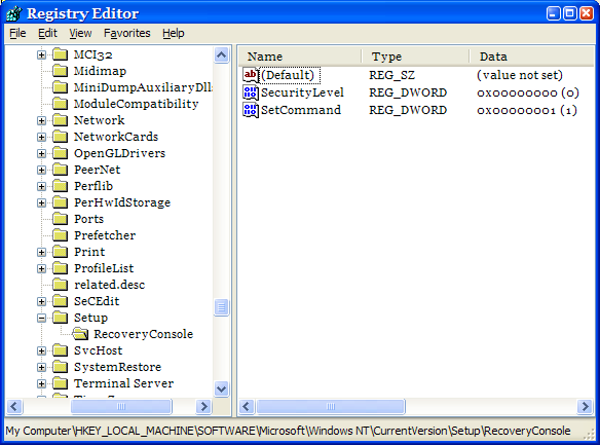Click the tree pane vertical scrollbar thumb
Screen dimensions: 600x445
pos(222,307)
